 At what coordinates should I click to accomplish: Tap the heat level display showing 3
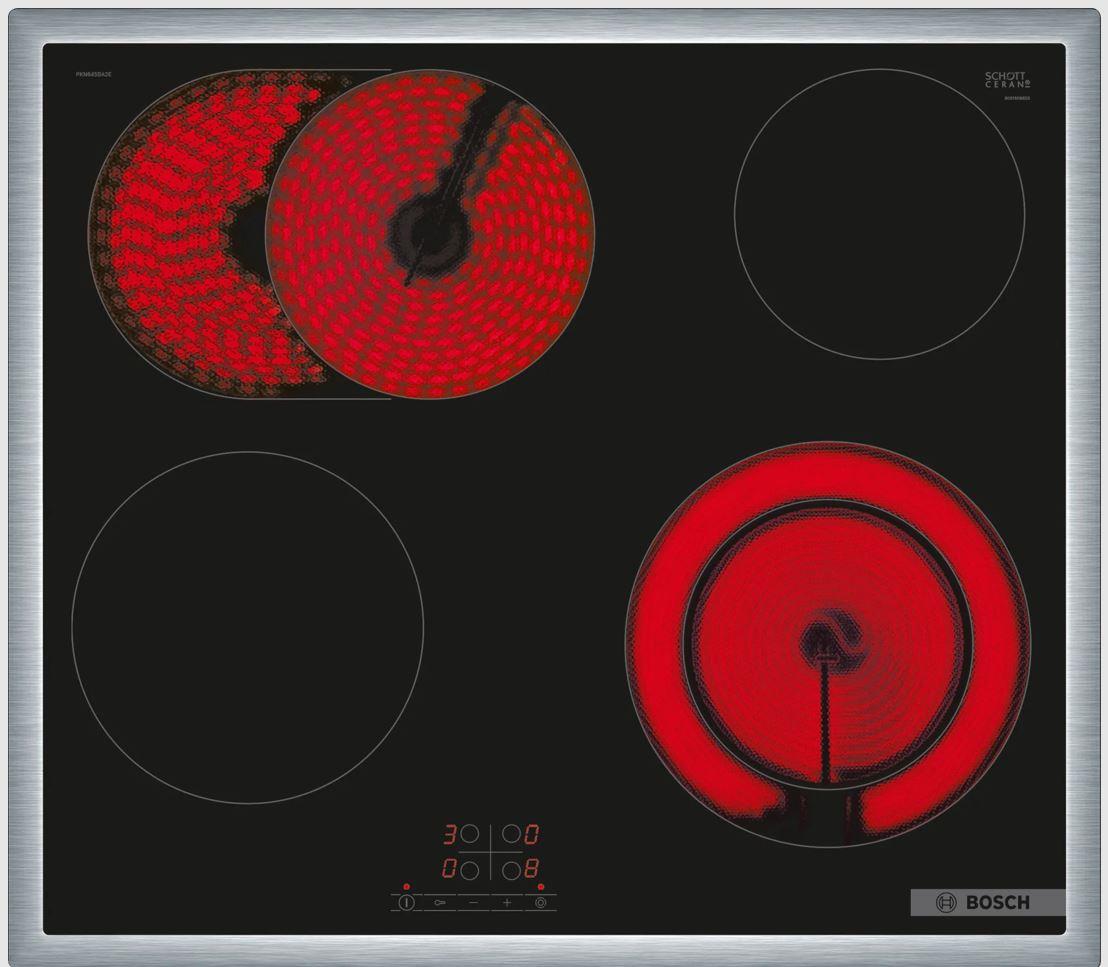(x=449, y=835)
